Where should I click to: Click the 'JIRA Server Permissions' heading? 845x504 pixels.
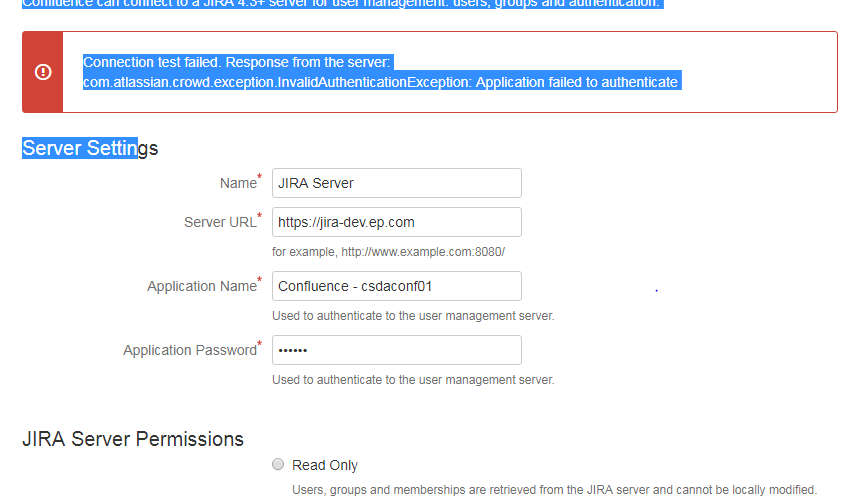(x=133, y=439)
